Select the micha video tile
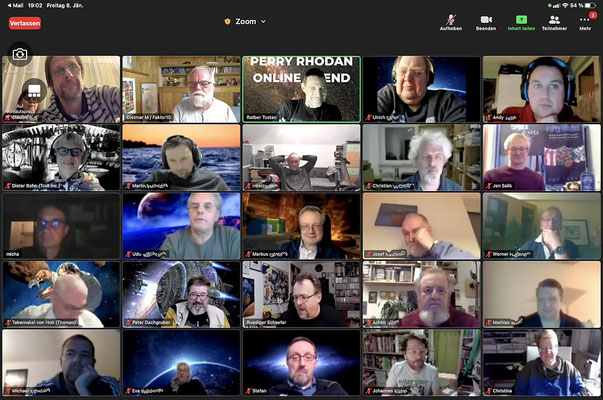Image resolution: width=603 pixels, height=400 pixels. point(61,226)
